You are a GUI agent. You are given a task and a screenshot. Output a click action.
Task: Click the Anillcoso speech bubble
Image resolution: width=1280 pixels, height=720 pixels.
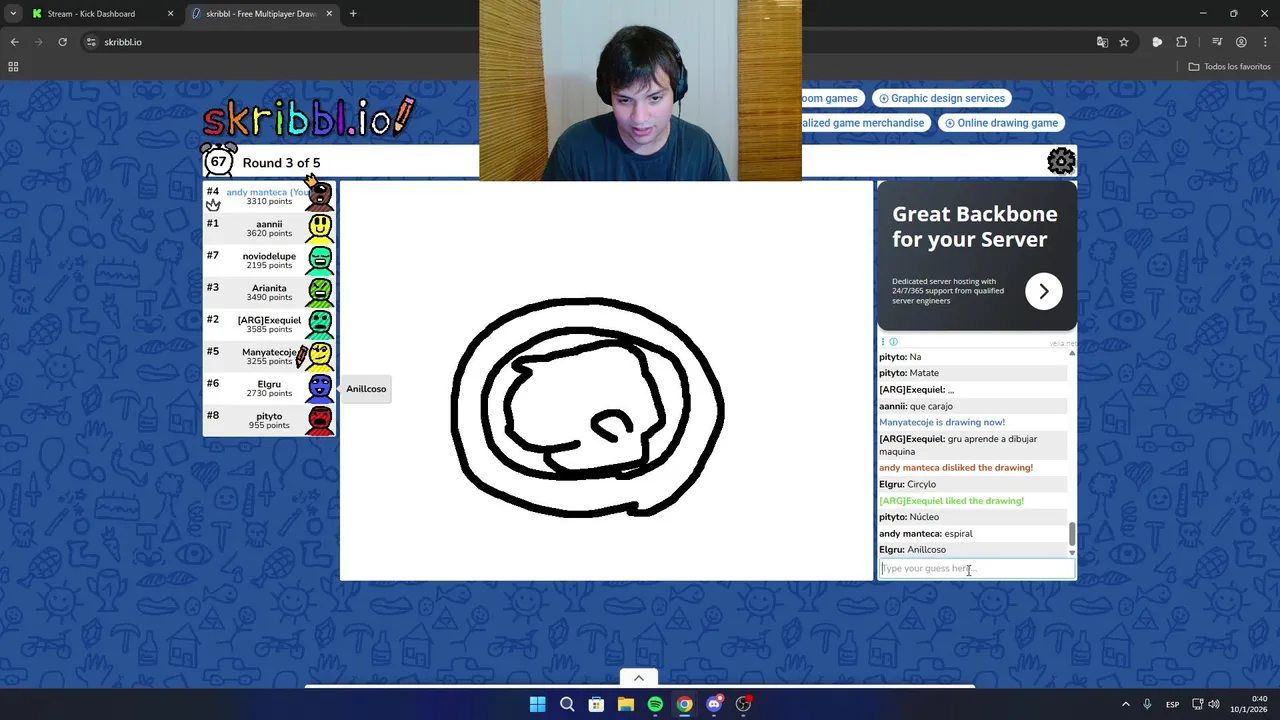(x=366, y=389)
